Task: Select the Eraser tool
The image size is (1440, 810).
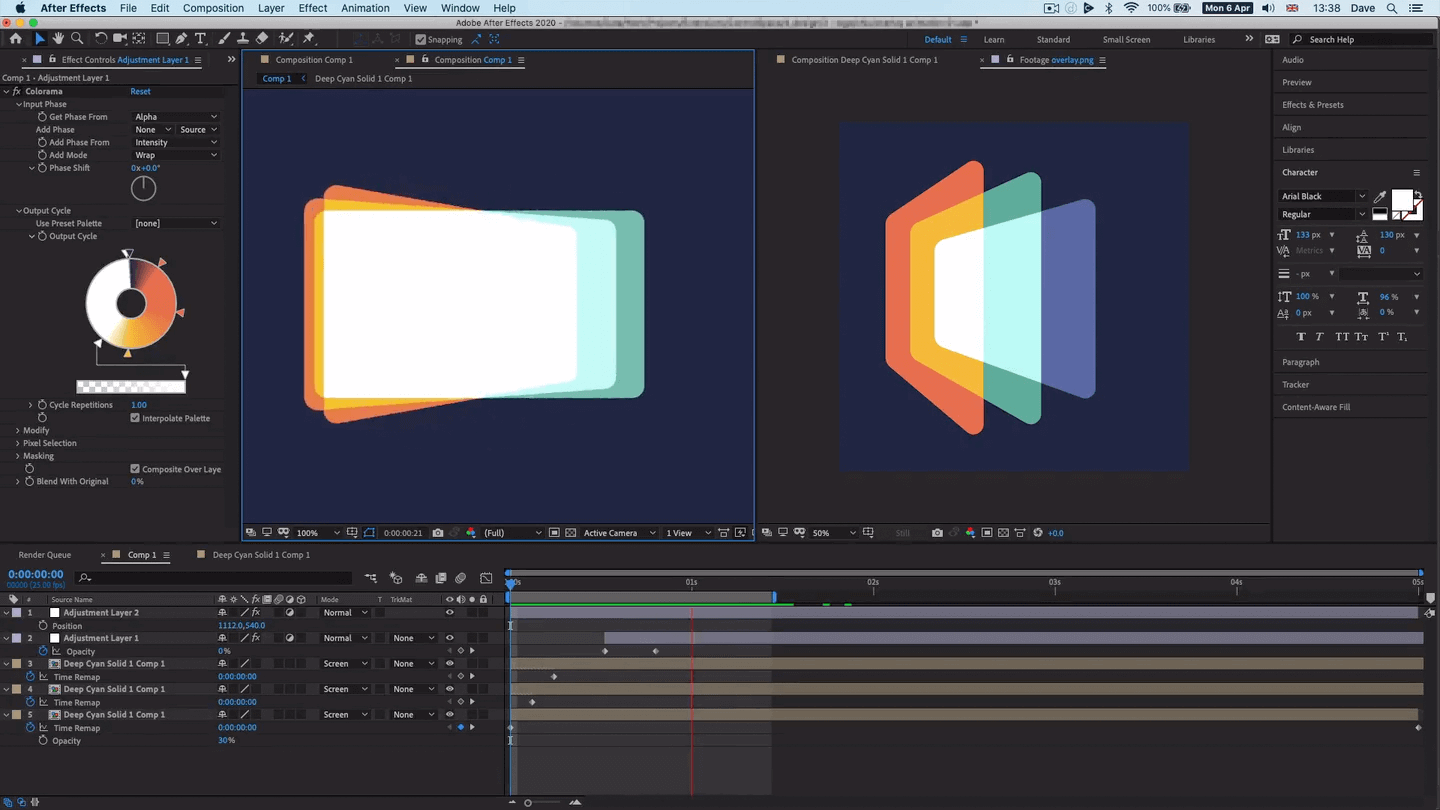Action: 262,39
